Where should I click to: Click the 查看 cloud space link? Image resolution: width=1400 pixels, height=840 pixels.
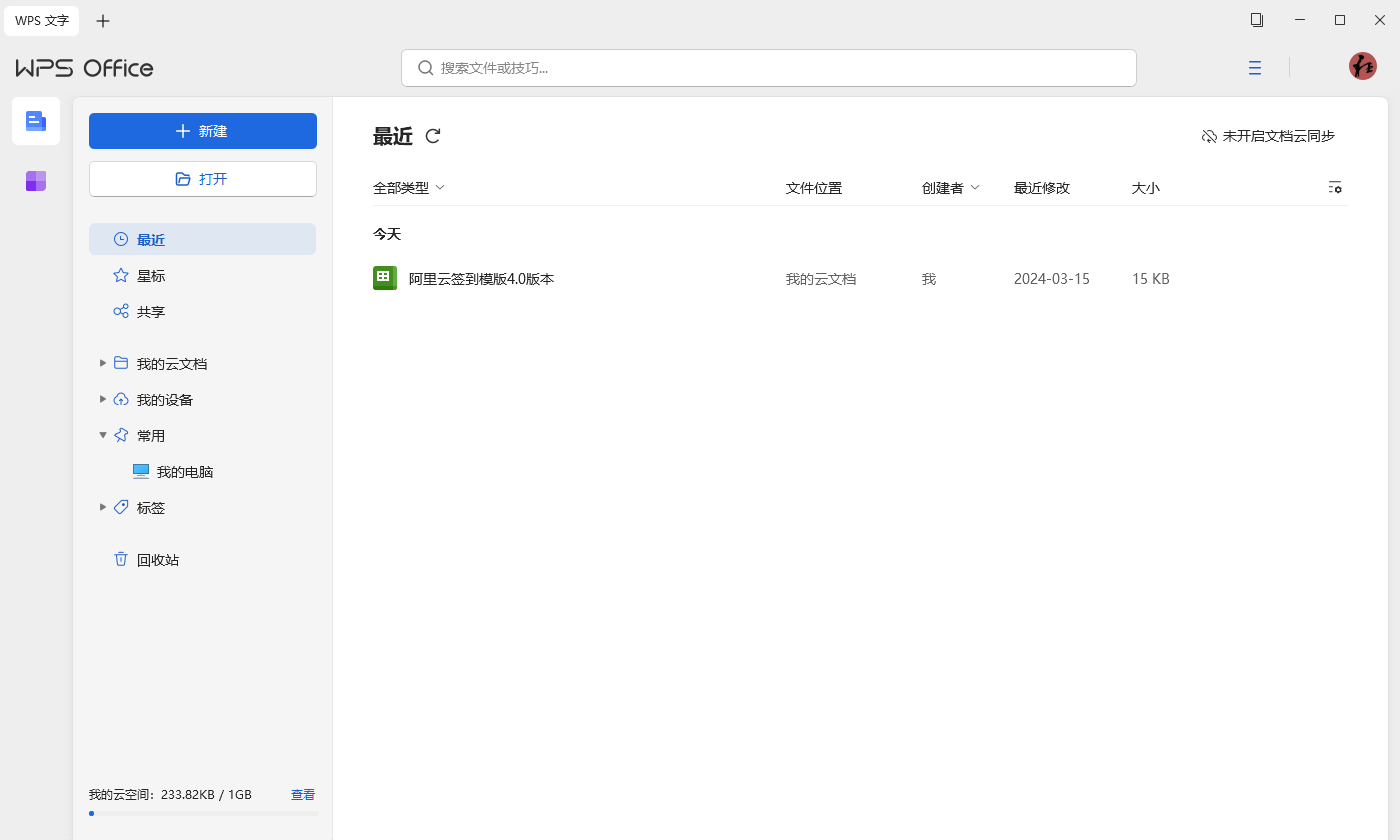(303, 794)
